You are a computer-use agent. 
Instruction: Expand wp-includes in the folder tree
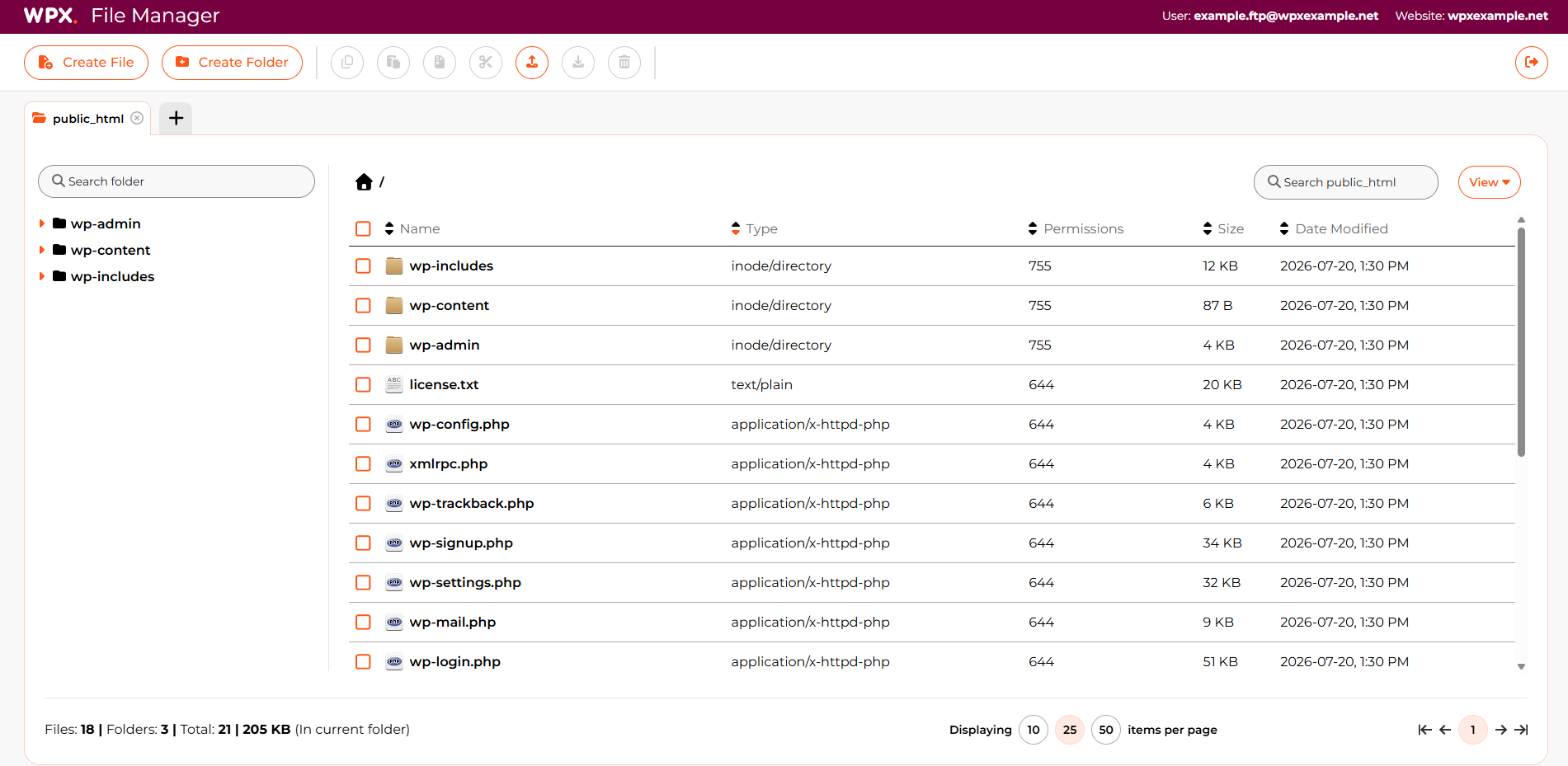[42, 276]
